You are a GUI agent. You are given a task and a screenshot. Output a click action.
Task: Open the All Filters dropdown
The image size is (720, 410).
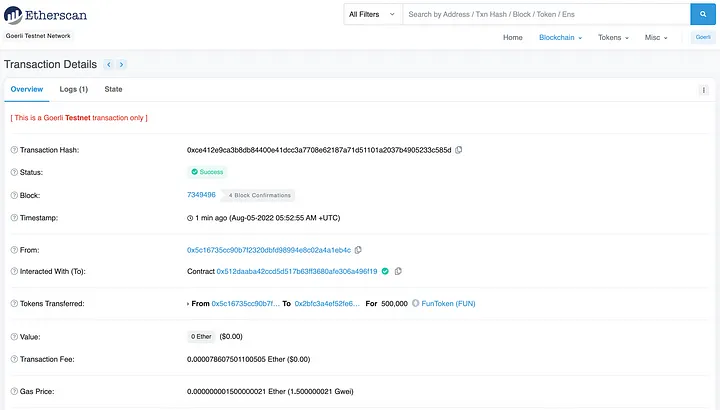(x=372, y=15)
